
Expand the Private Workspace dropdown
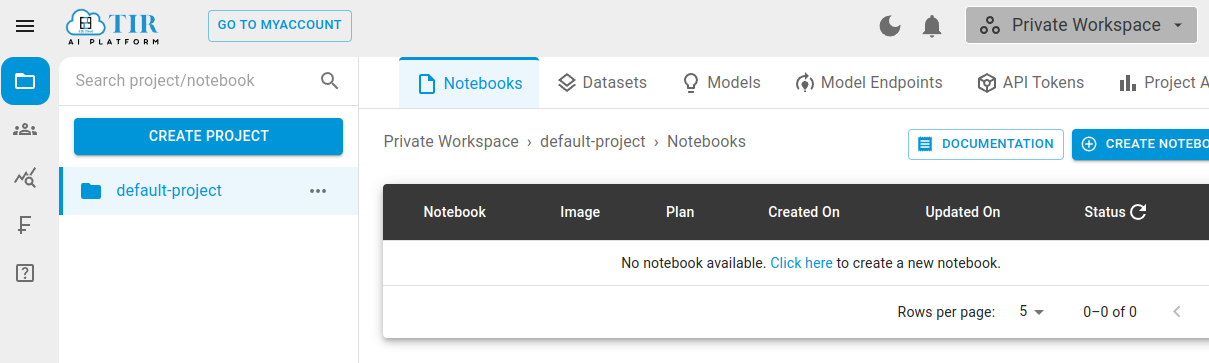coord(1081,25)
